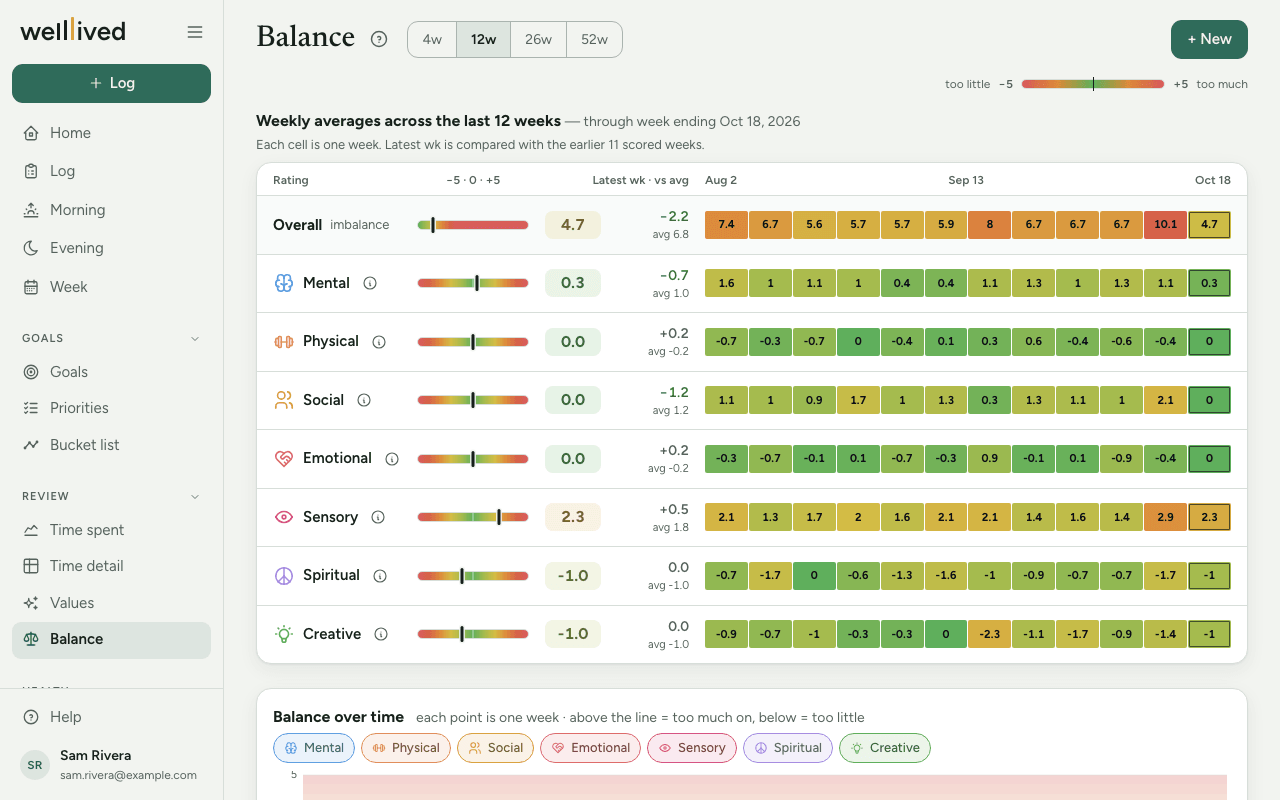This screenshot has width=1280, height=800.
Task: Open Goals in the sidebar
Action: pos(111,372)
